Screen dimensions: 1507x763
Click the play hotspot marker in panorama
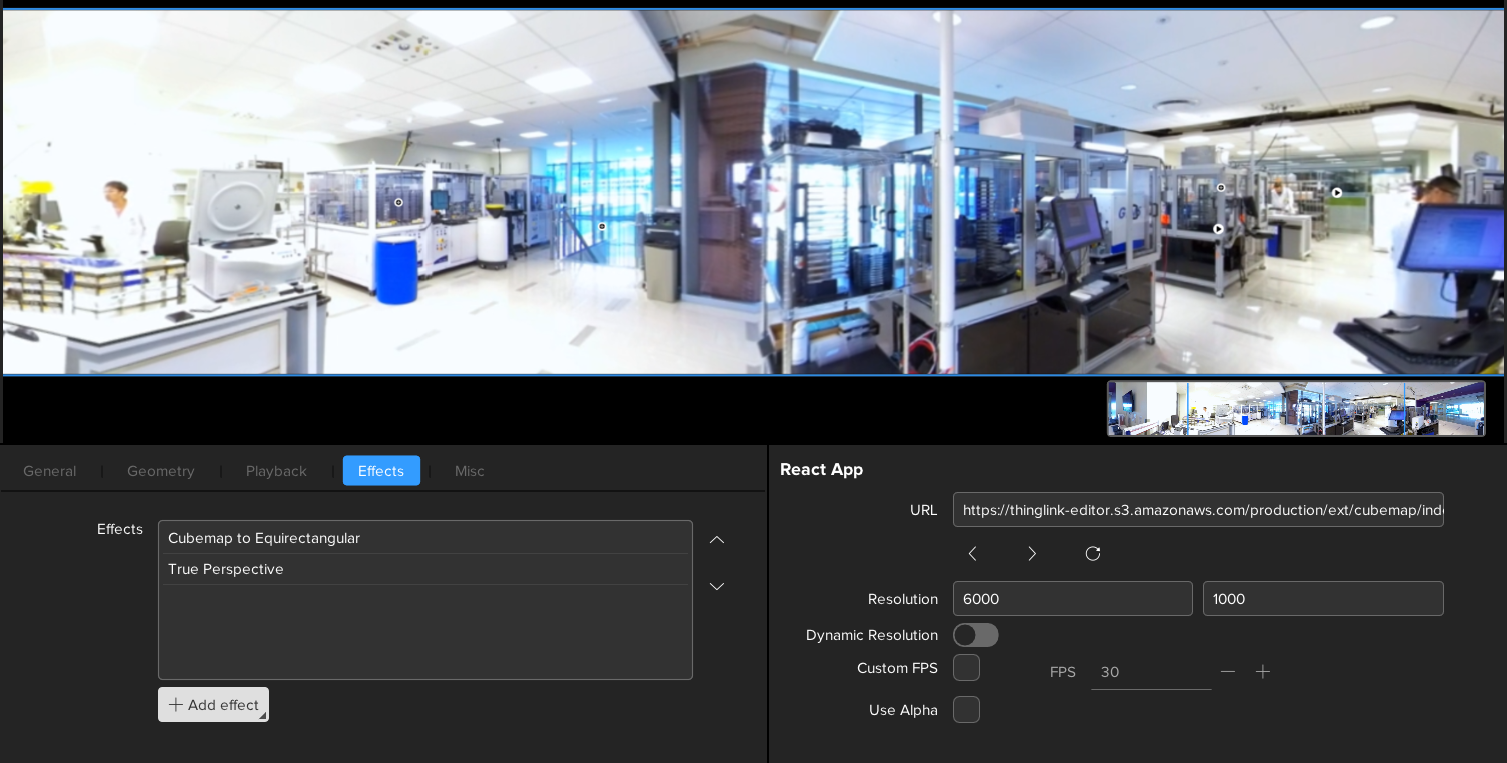pyautogui.click(x=1337, y=192)
